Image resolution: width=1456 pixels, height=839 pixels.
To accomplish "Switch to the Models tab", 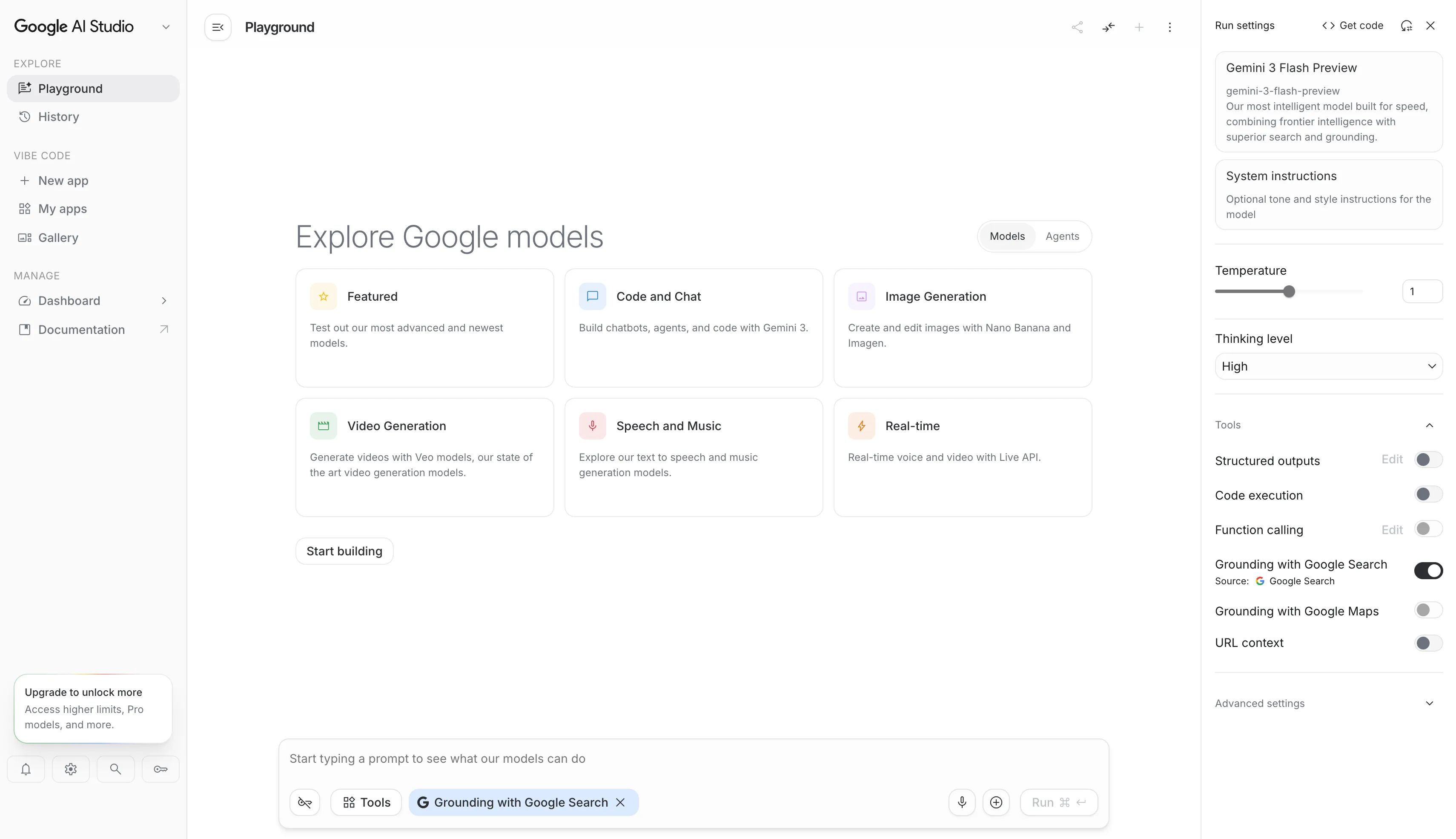I will pyautogui.click(x=1007, y=236).
